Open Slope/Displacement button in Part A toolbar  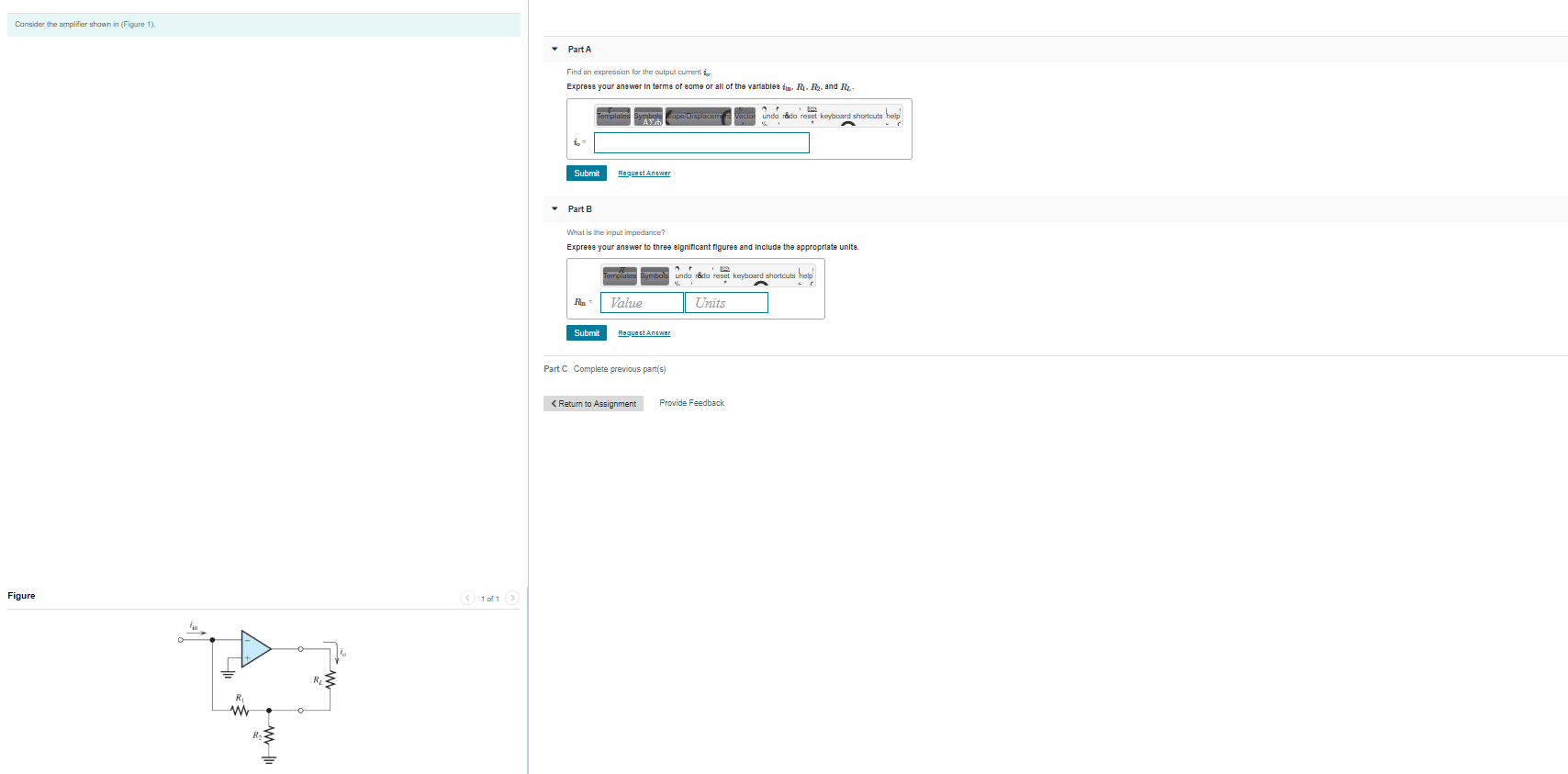click(x=699, y=117)
